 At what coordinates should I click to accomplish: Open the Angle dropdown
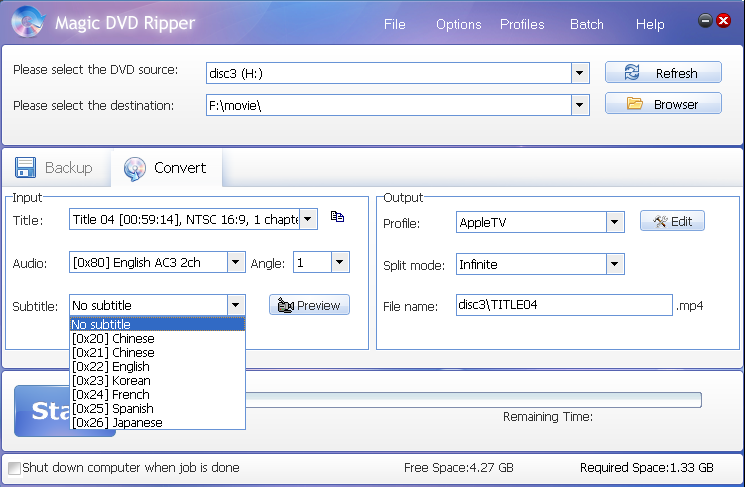coord(340,262)
